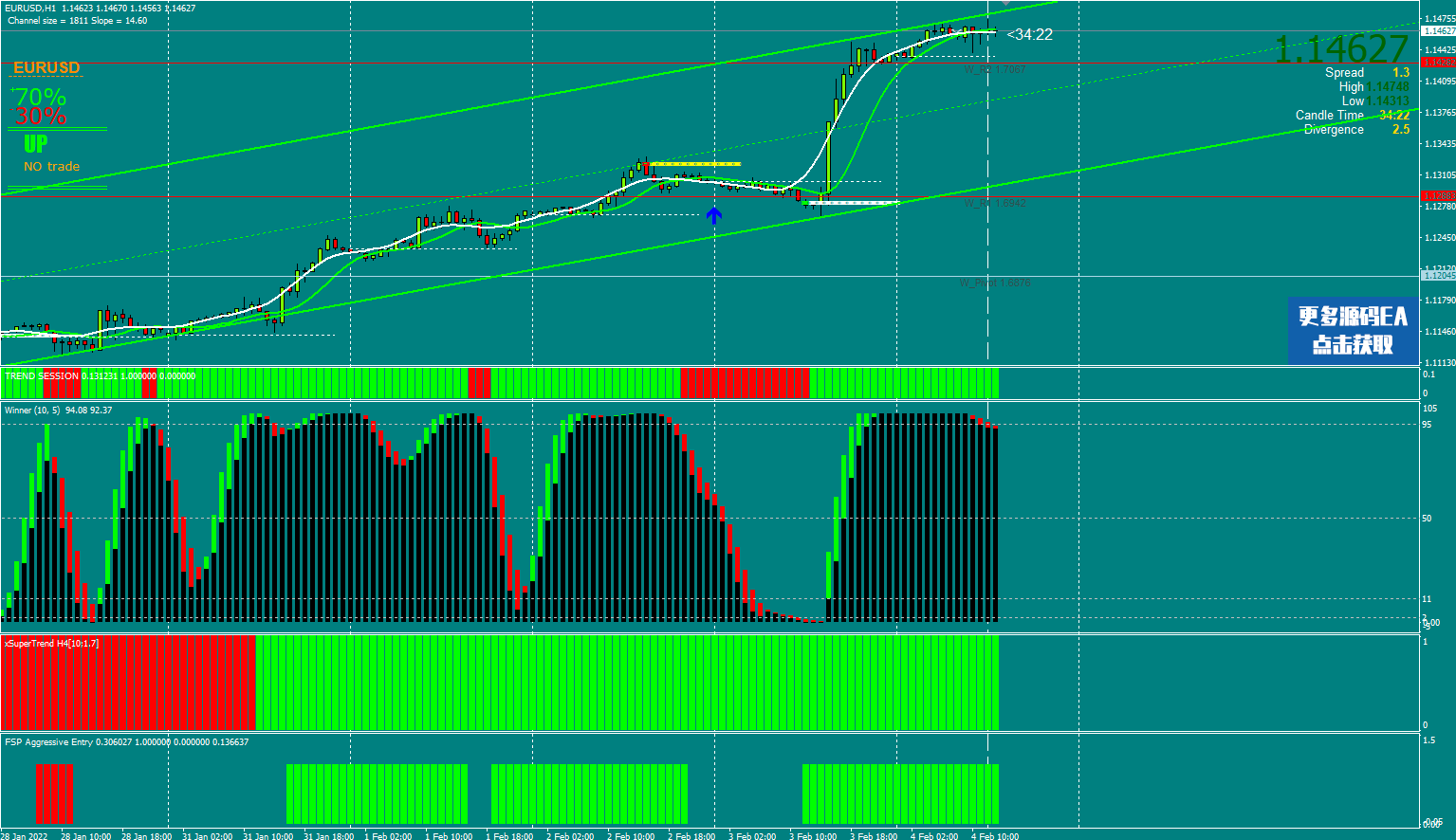Select the xSuperTrend H4 indicator label
Image resolution: width=1456 pixels, height=840 pixels.
[51, 644]
